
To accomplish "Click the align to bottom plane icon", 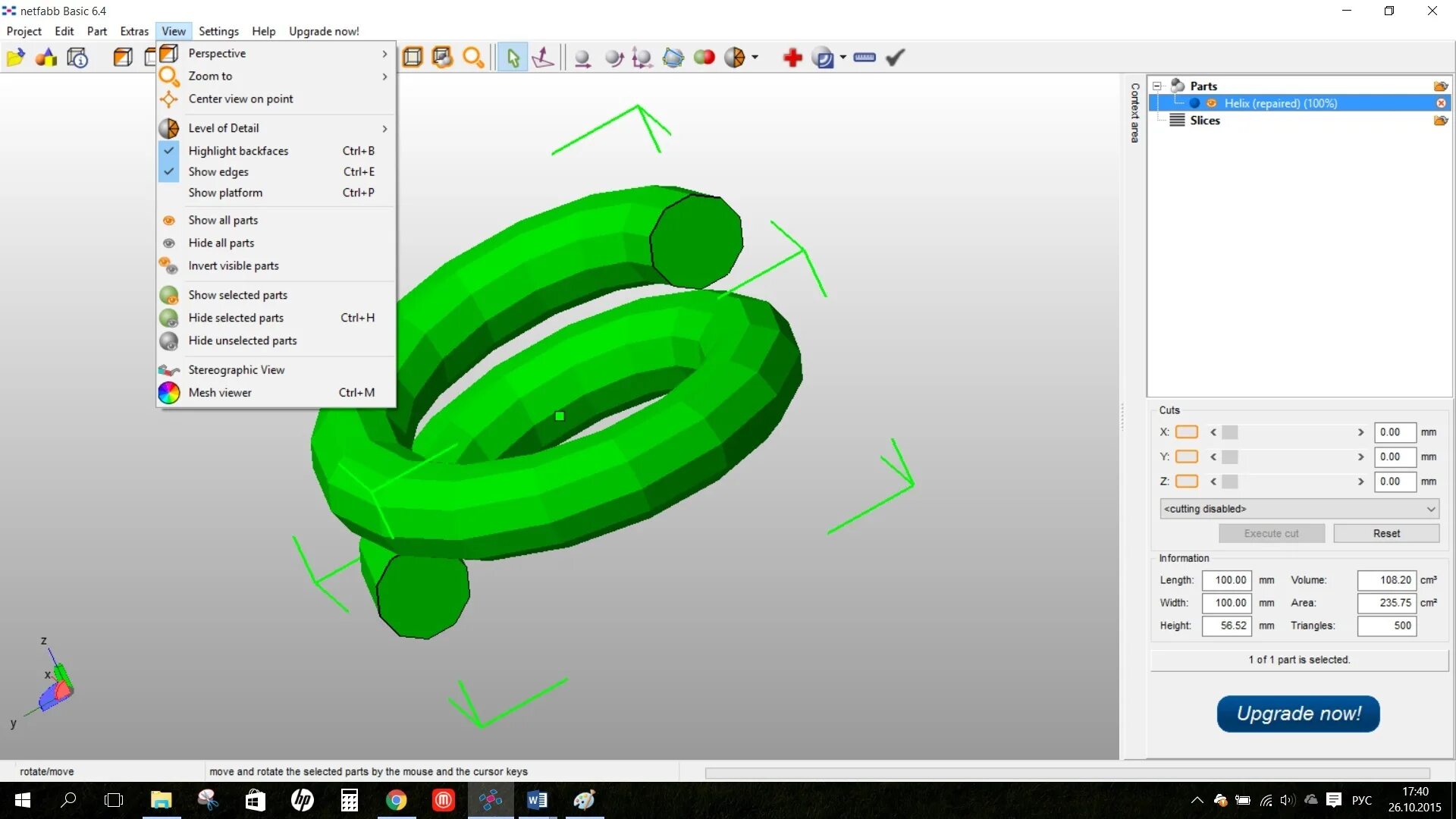I will tap(543, 58).
